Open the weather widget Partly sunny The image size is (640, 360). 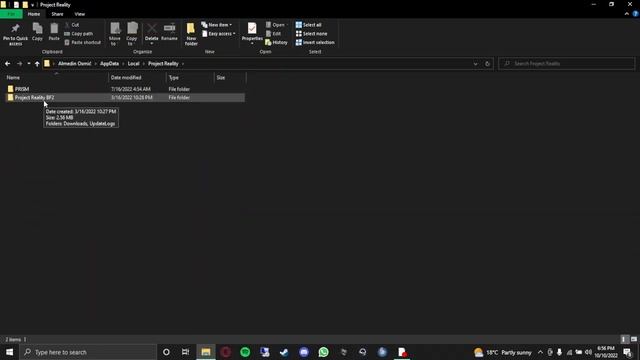(503, 352)
